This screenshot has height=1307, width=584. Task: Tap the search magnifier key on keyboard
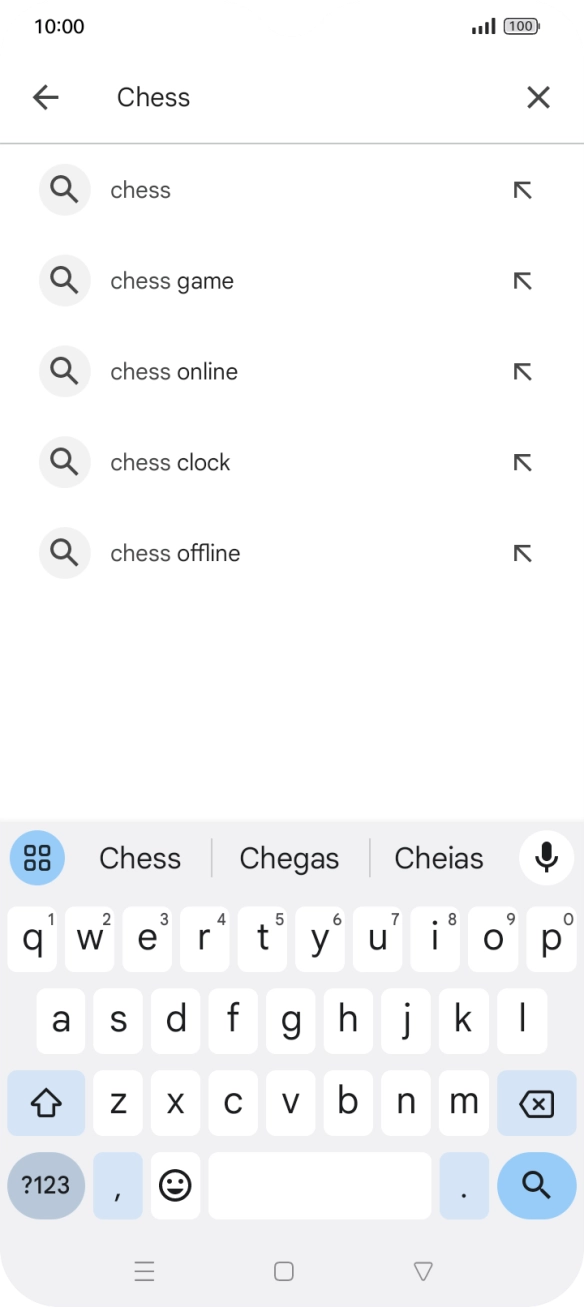536,1186
